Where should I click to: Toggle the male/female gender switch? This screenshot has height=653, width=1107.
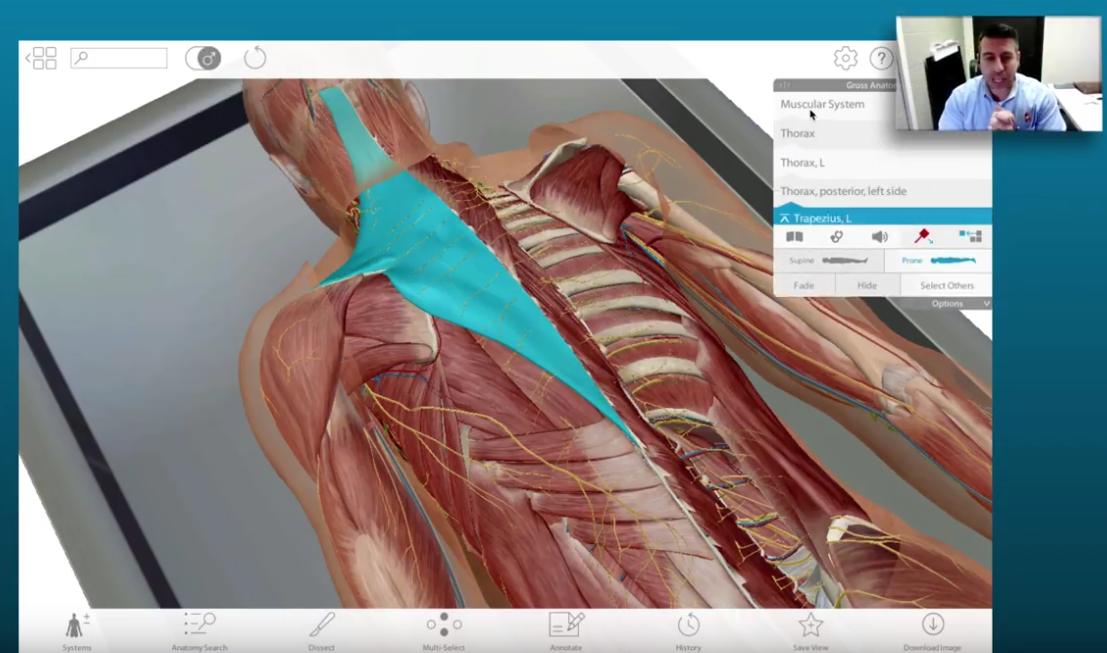(203, 58)
